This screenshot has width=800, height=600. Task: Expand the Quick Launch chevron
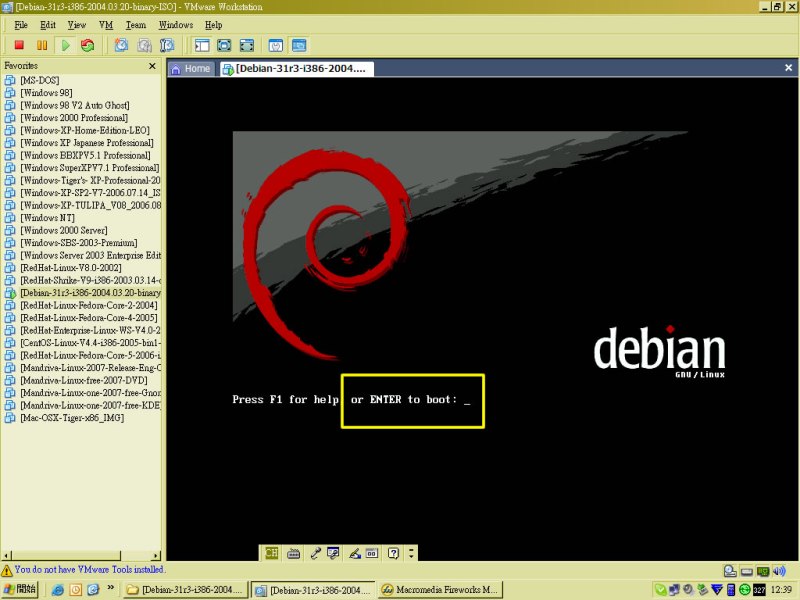(x=110, y=588)
